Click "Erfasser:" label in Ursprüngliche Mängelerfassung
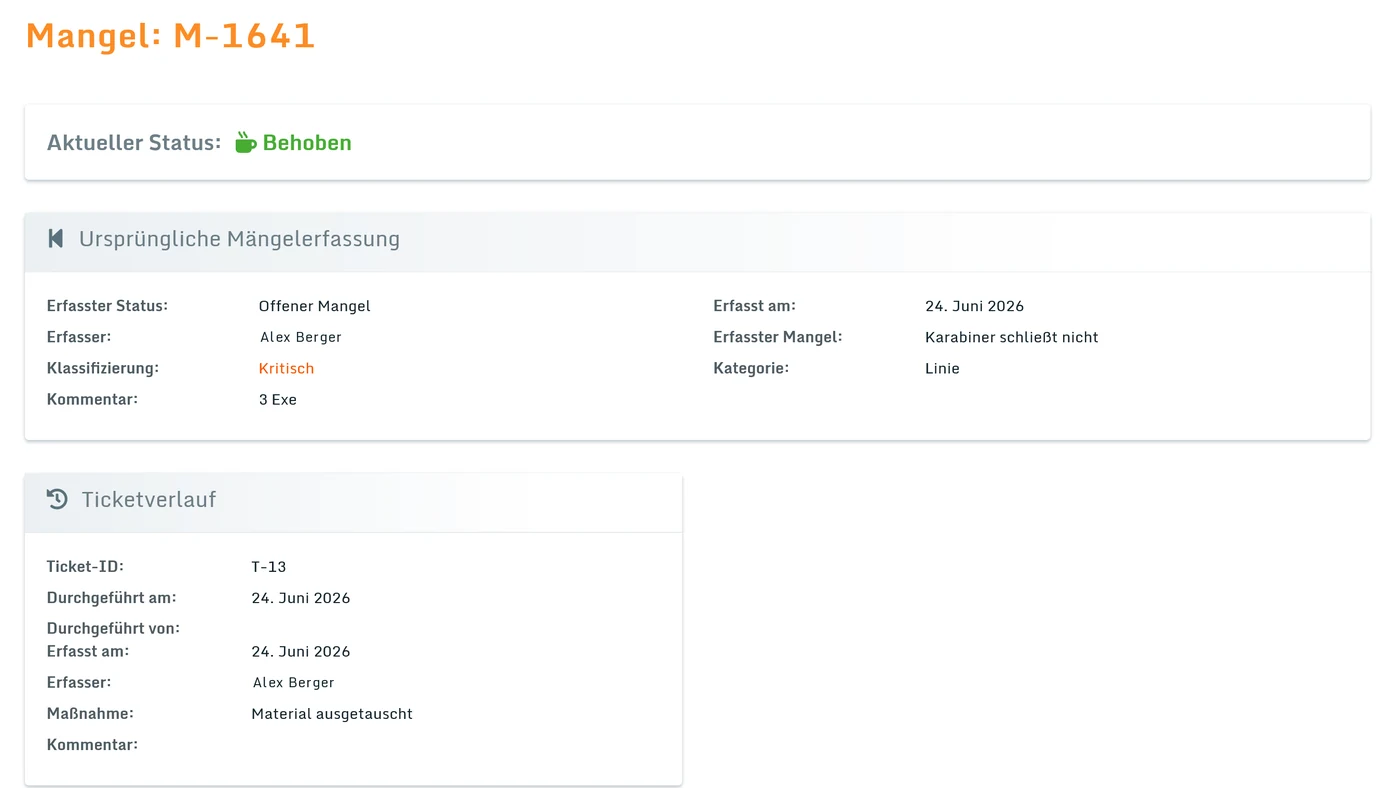The image size is (1400, 788). [79, 337]
